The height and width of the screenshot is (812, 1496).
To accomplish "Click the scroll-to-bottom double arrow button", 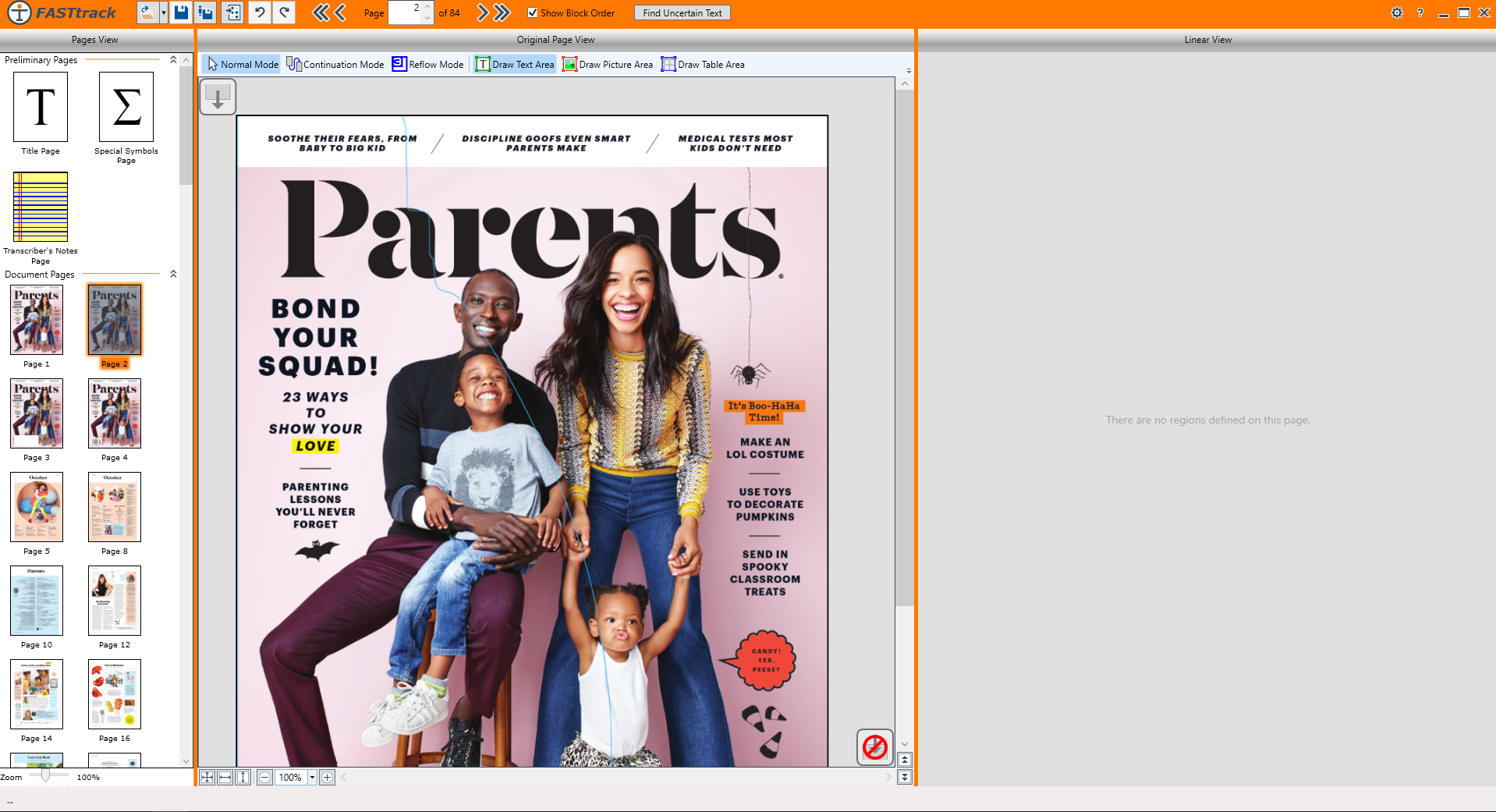I will pyautogui.click(x=905, y=777).
